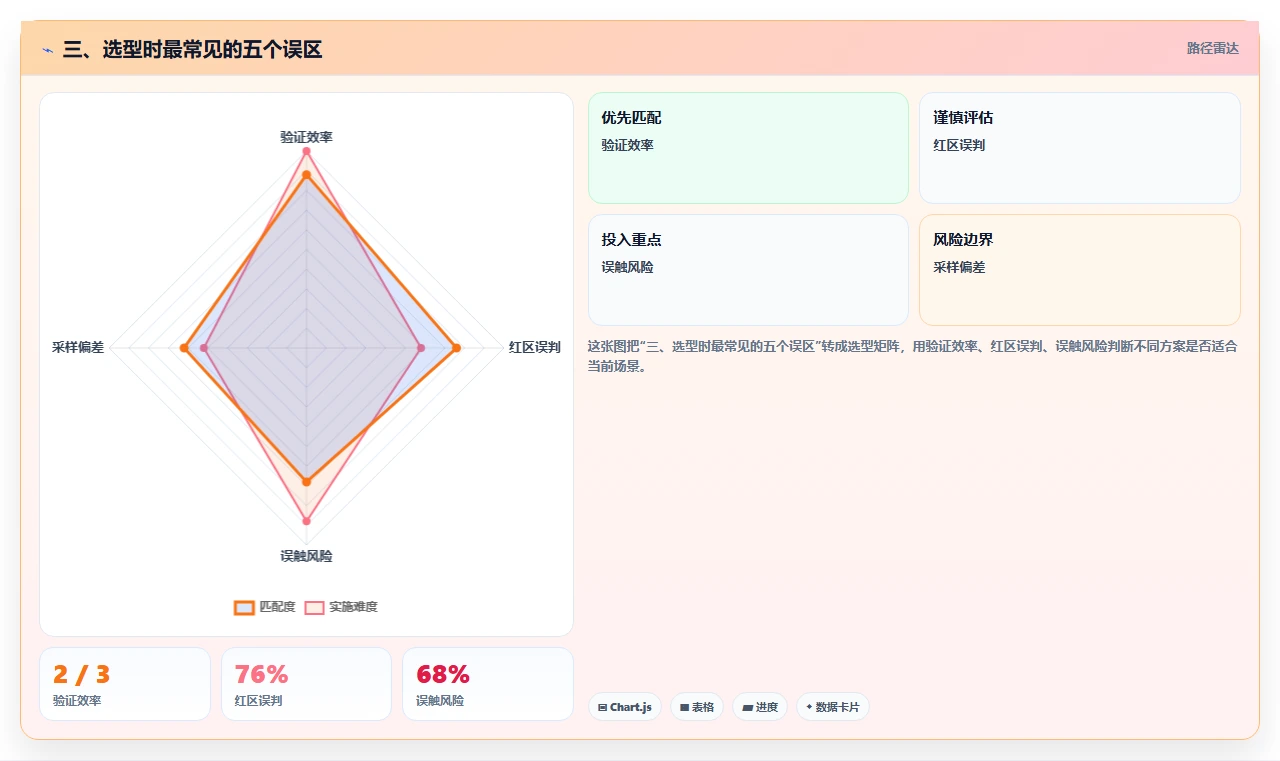
Task: Toggle 匹配度 legend swatch
Action: (x=244, y=607)
